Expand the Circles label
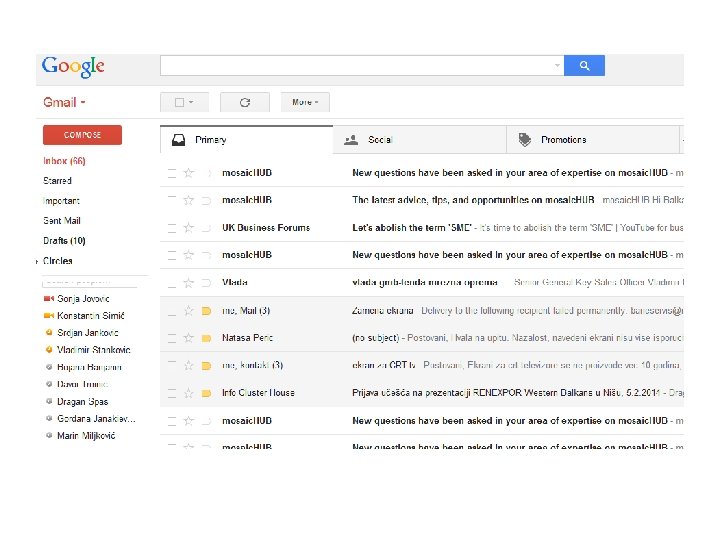This screenshot has width=720, height=540. [37, 261]
